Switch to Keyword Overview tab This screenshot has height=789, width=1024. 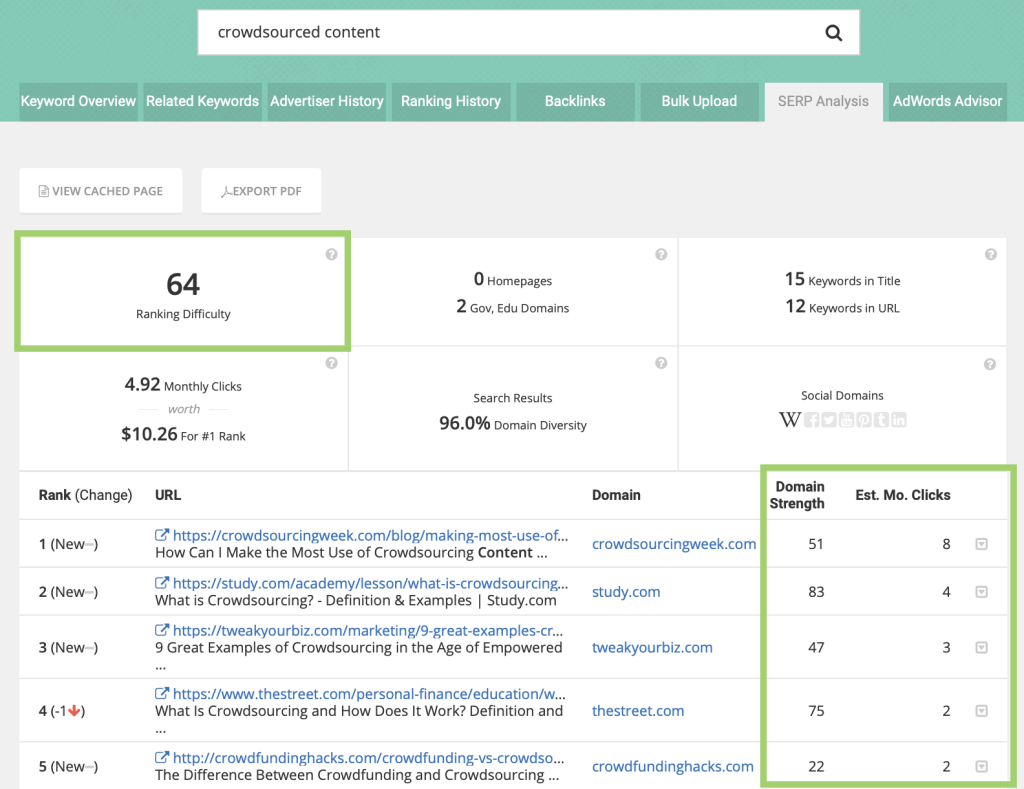click(78, 101)
